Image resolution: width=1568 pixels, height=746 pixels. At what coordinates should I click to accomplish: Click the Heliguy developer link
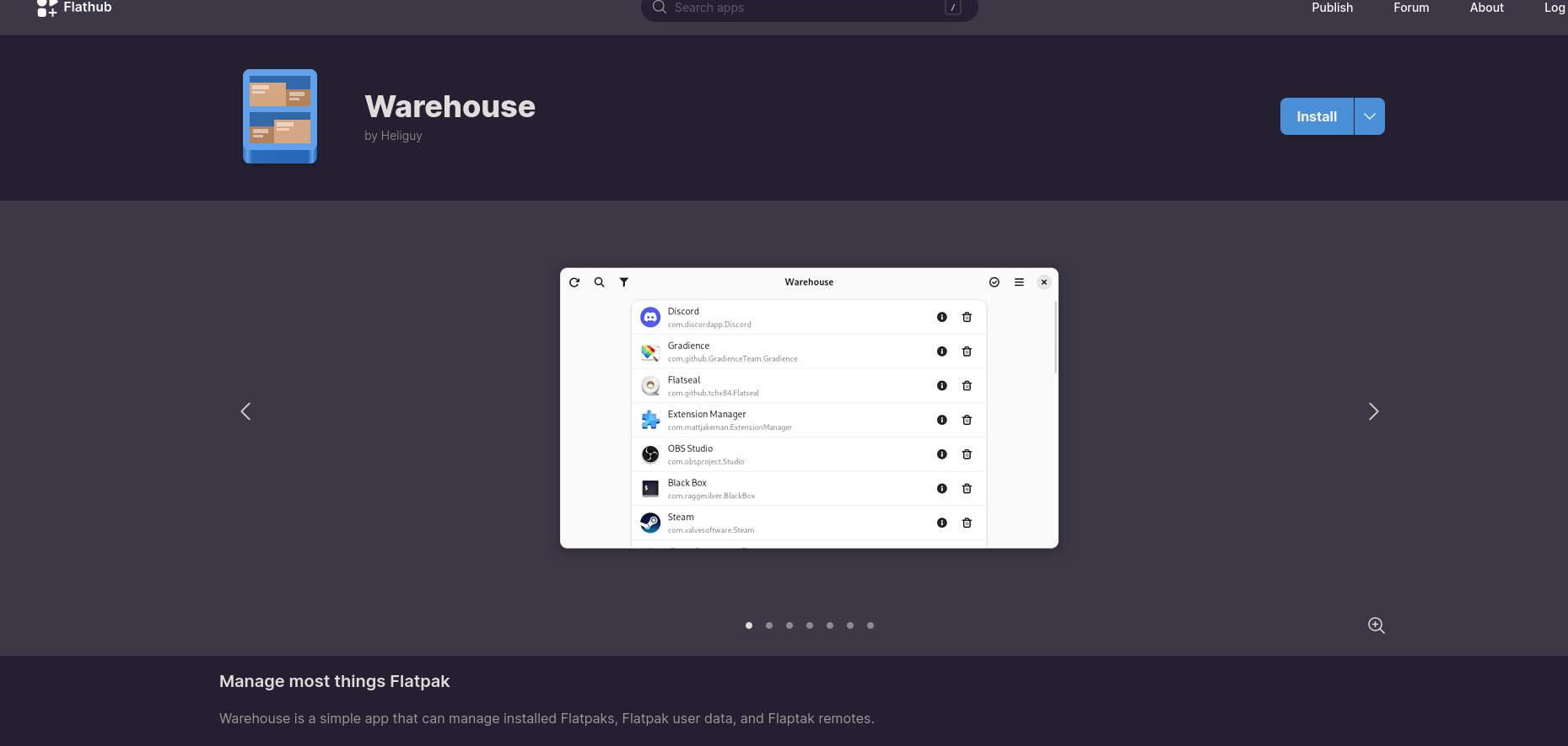point(401,136)
